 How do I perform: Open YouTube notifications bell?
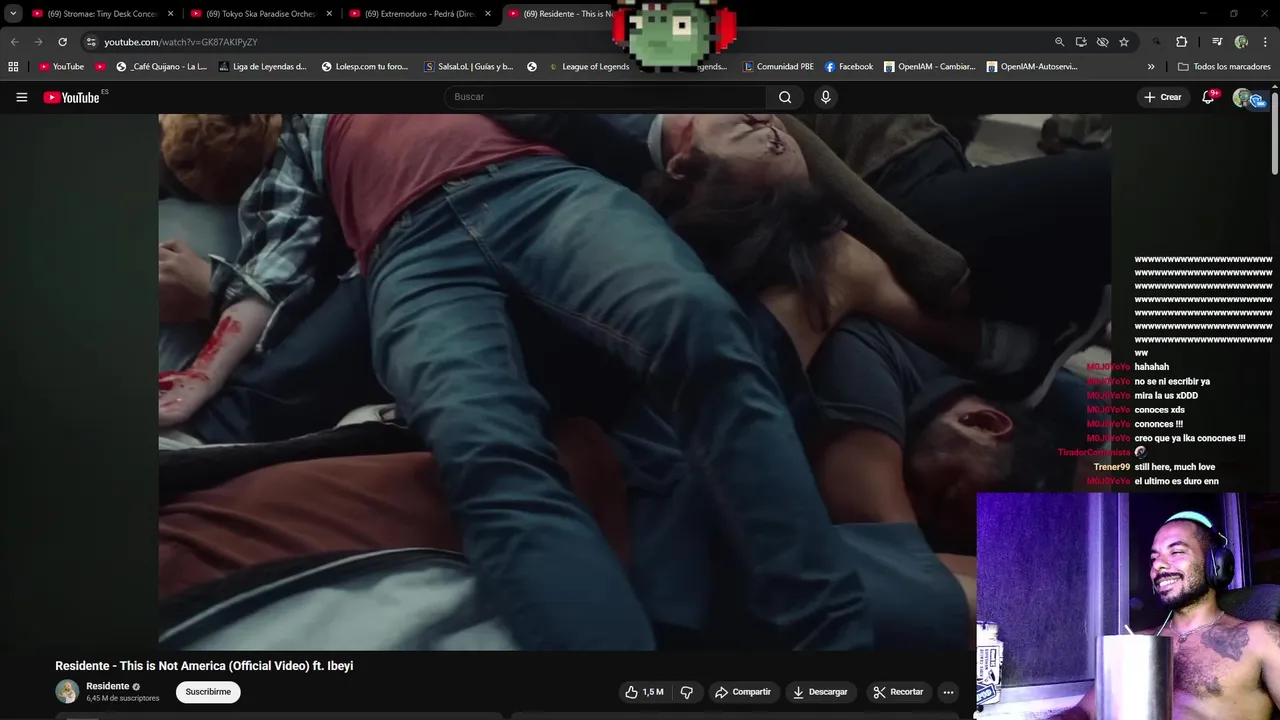[1208, 97]
